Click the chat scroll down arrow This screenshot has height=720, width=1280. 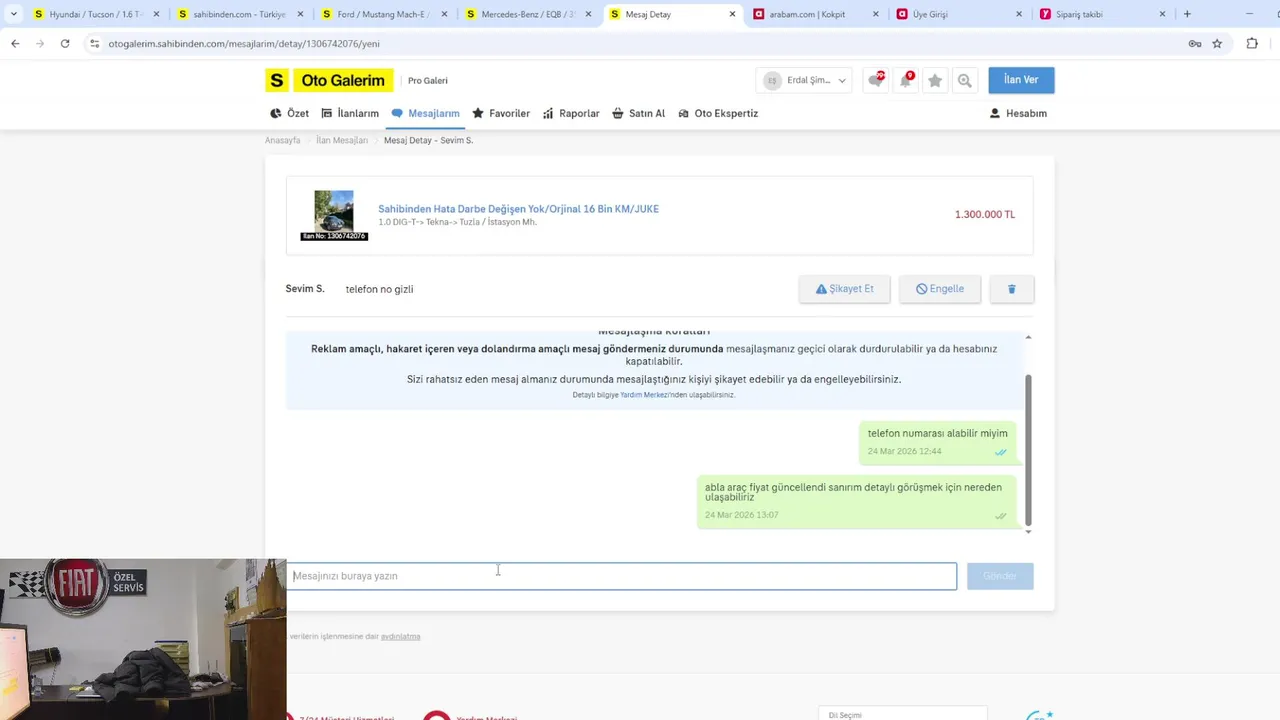pos(1028,532)
